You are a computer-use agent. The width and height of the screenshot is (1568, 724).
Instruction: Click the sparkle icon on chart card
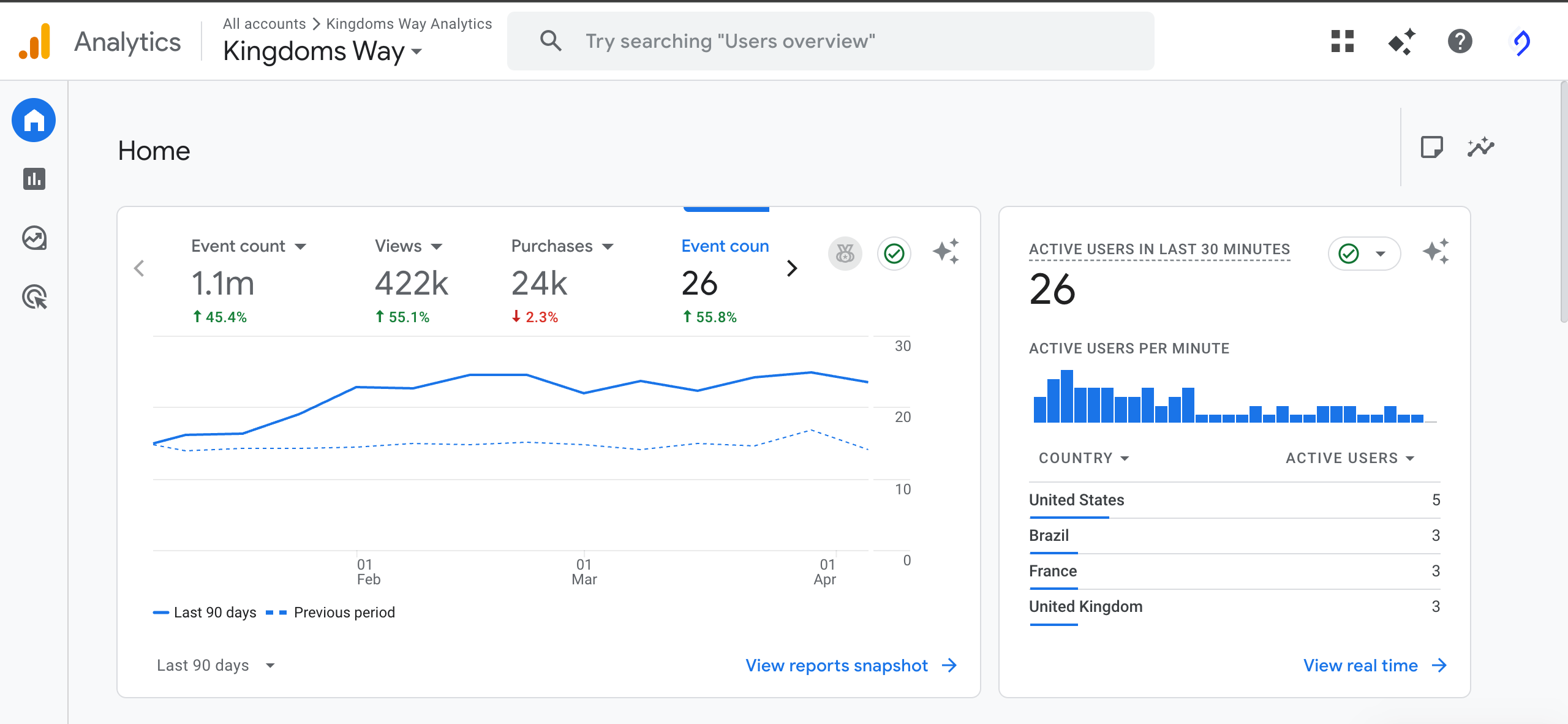tap(946, 252)
